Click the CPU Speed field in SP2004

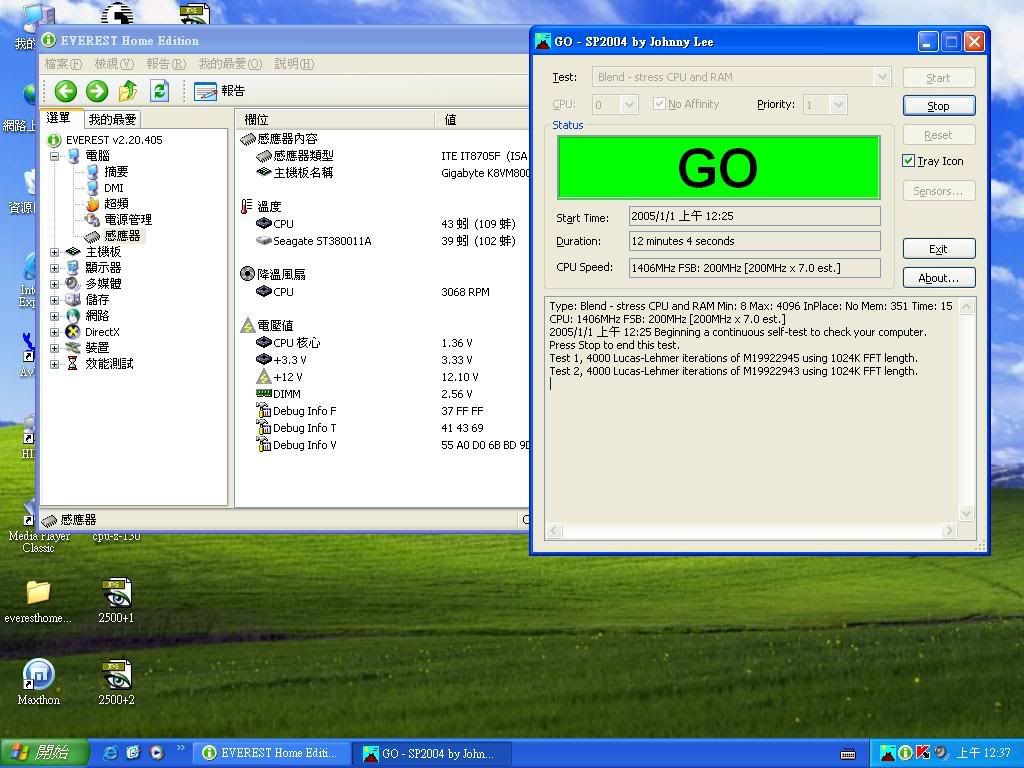754,268
